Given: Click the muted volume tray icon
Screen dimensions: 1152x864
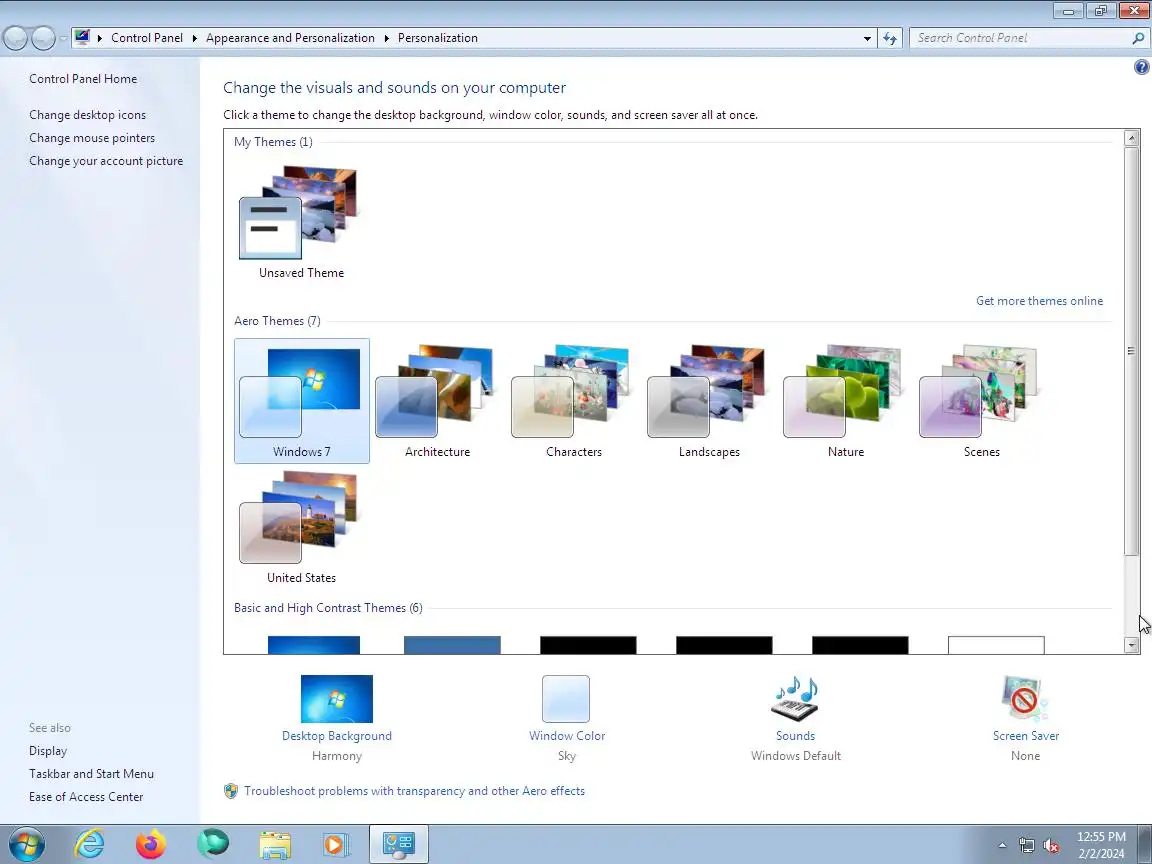Looking at the screenshot, I should coord(1051,846).
